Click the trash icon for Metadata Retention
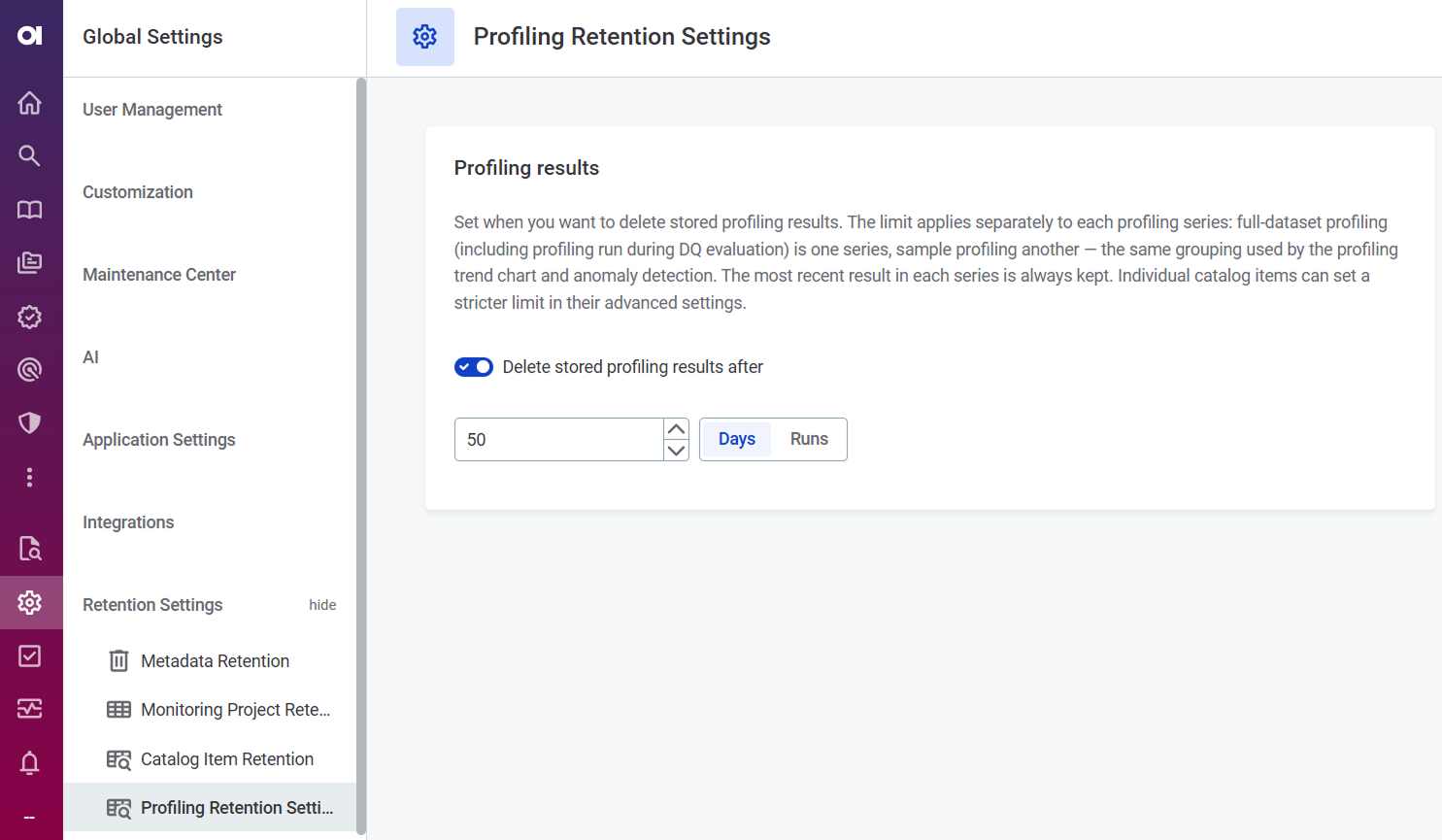 (118, 660)
